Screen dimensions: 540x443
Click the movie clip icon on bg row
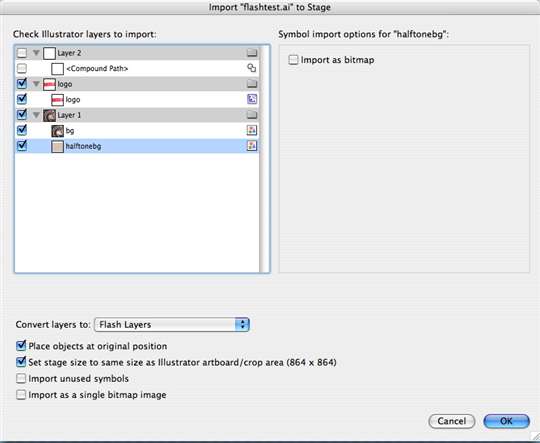point(252,130)
